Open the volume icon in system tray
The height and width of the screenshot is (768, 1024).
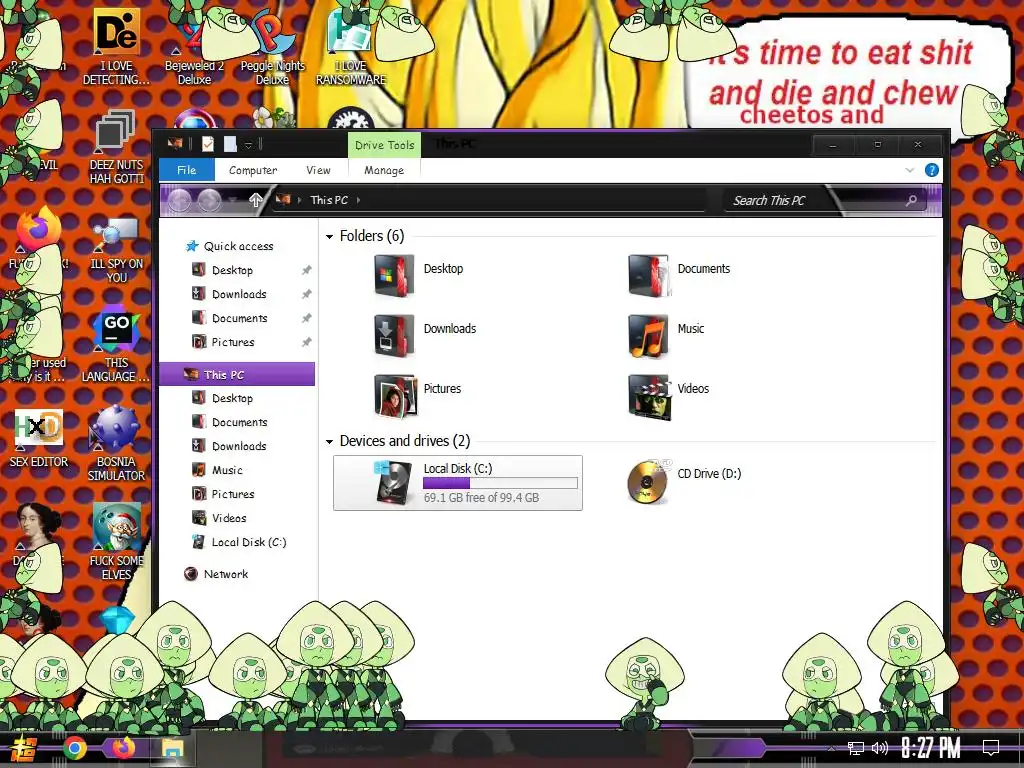[880, 748]
